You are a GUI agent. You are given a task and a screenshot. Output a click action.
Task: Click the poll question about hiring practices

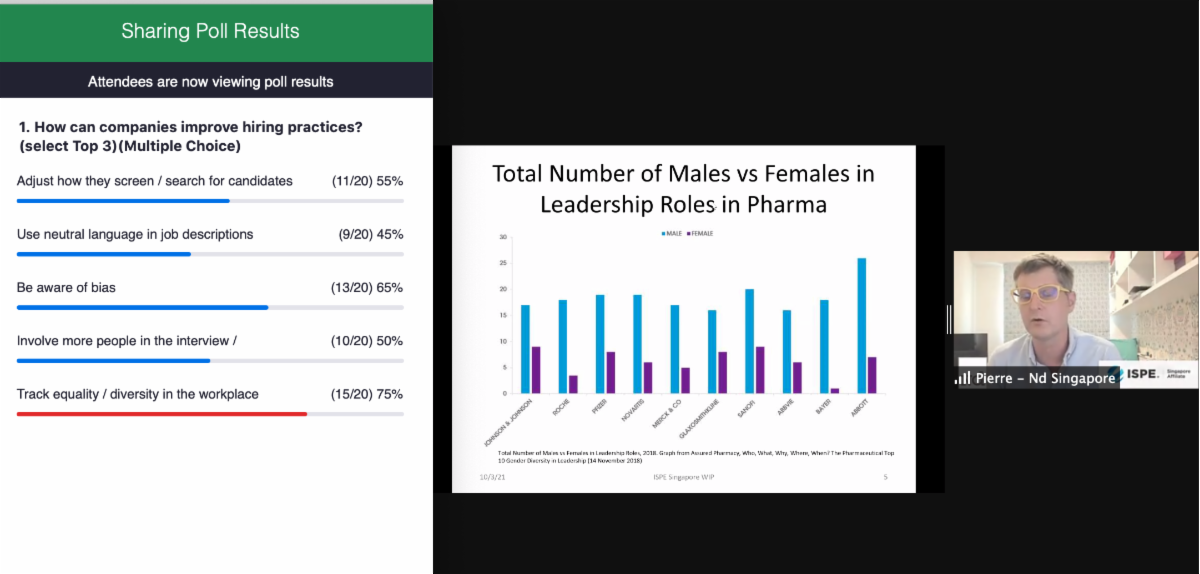click(x=190, y=137)
